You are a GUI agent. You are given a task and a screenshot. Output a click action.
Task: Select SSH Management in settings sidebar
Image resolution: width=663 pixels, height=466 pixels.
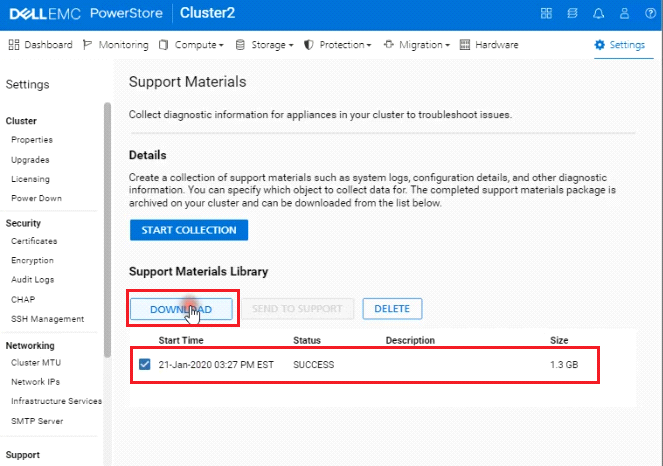[x=47, y=319]
